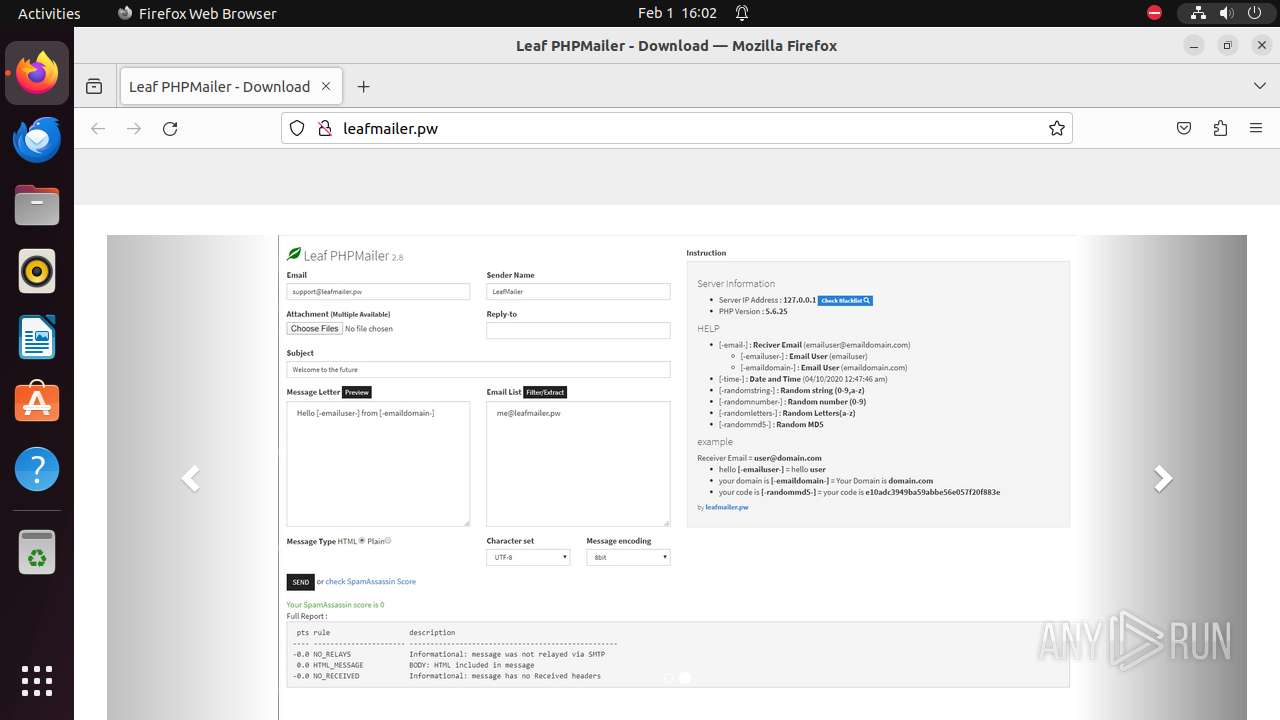Screen dimensions: 1280x720
Task: Open the Files manager in the dock
Action: point(37,205)
